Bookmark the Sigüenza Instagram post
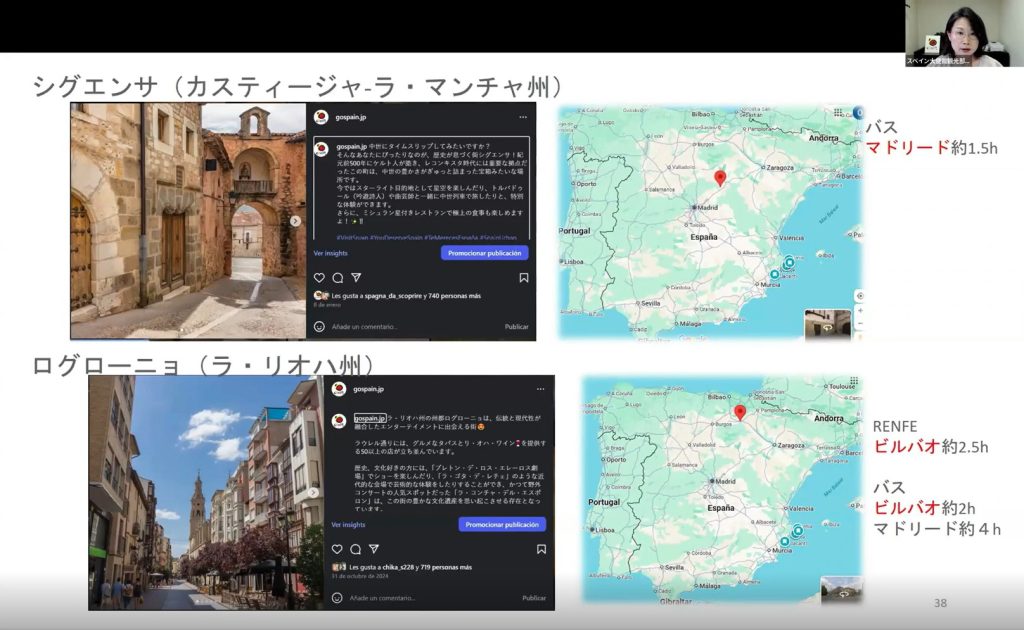 [x=523, y=278]
